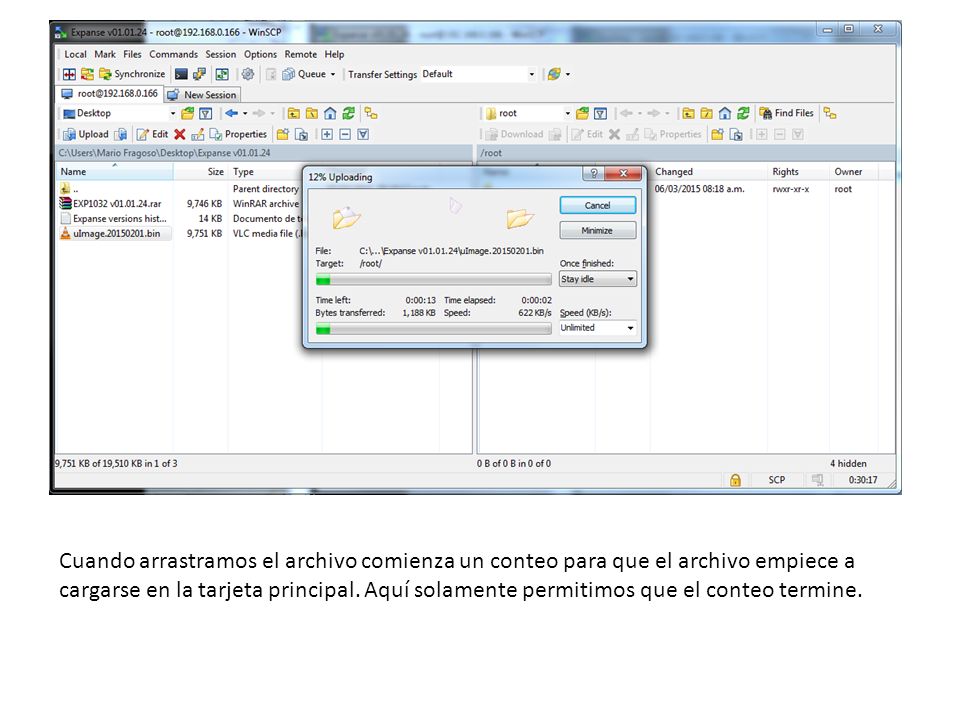Select the uImage.20150201.bin file

pos(116,233)
